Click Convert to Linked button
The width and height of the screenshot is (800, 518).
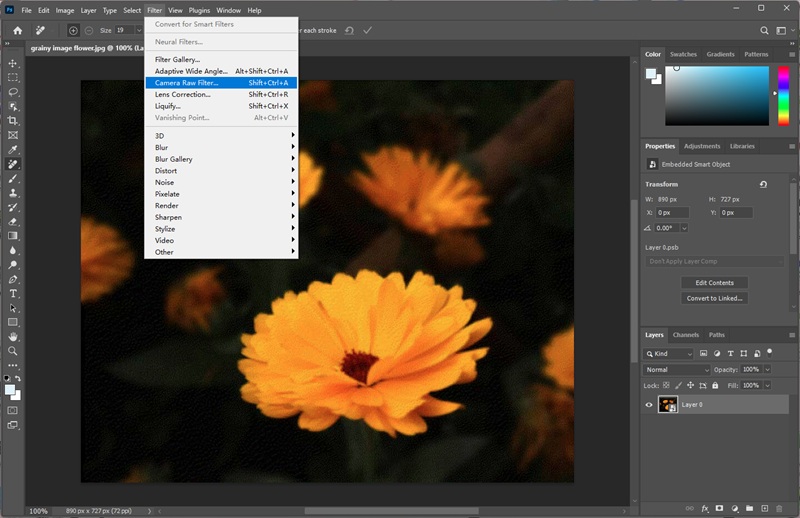tap(714, 298)
